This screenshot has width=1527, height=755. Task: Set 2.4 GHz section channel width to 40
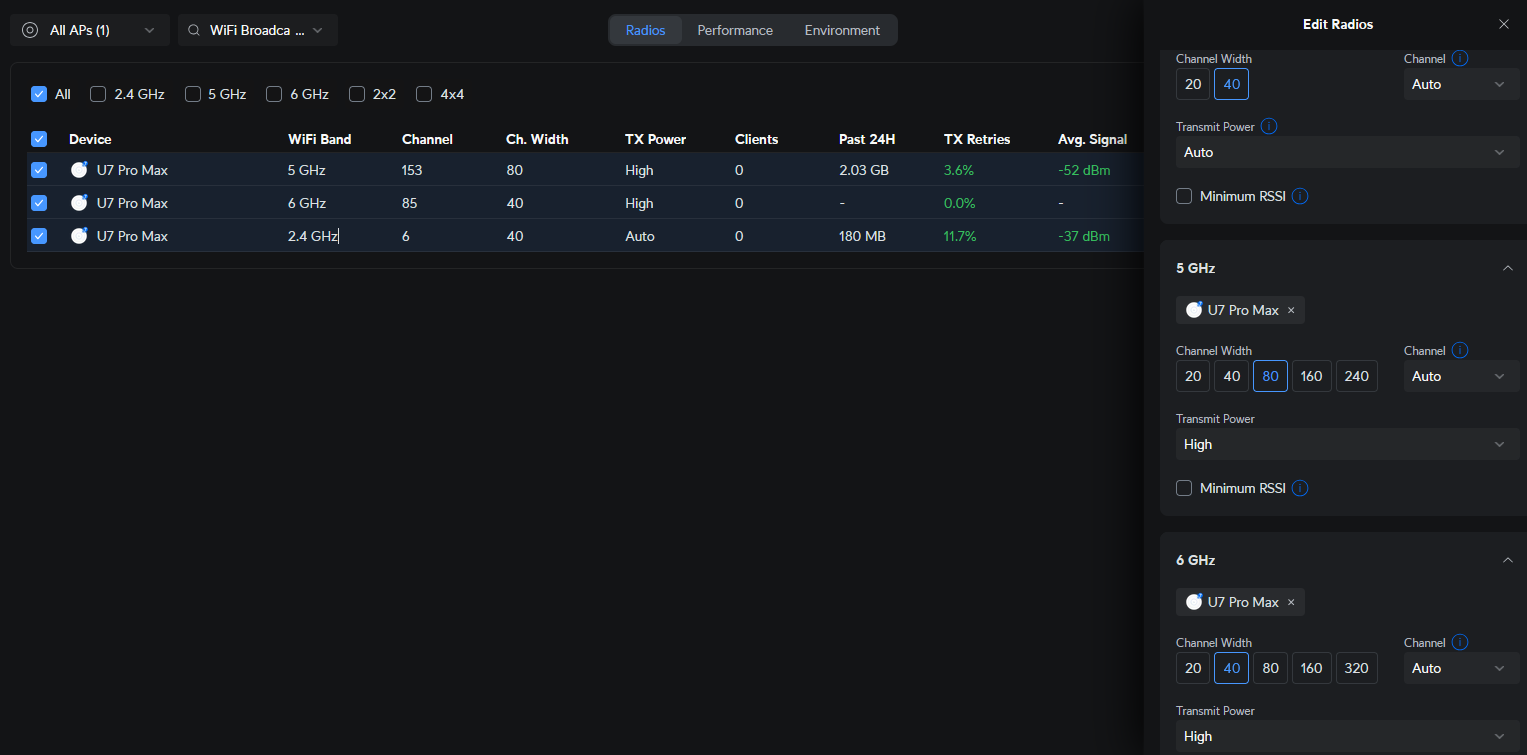(1232, 84)
